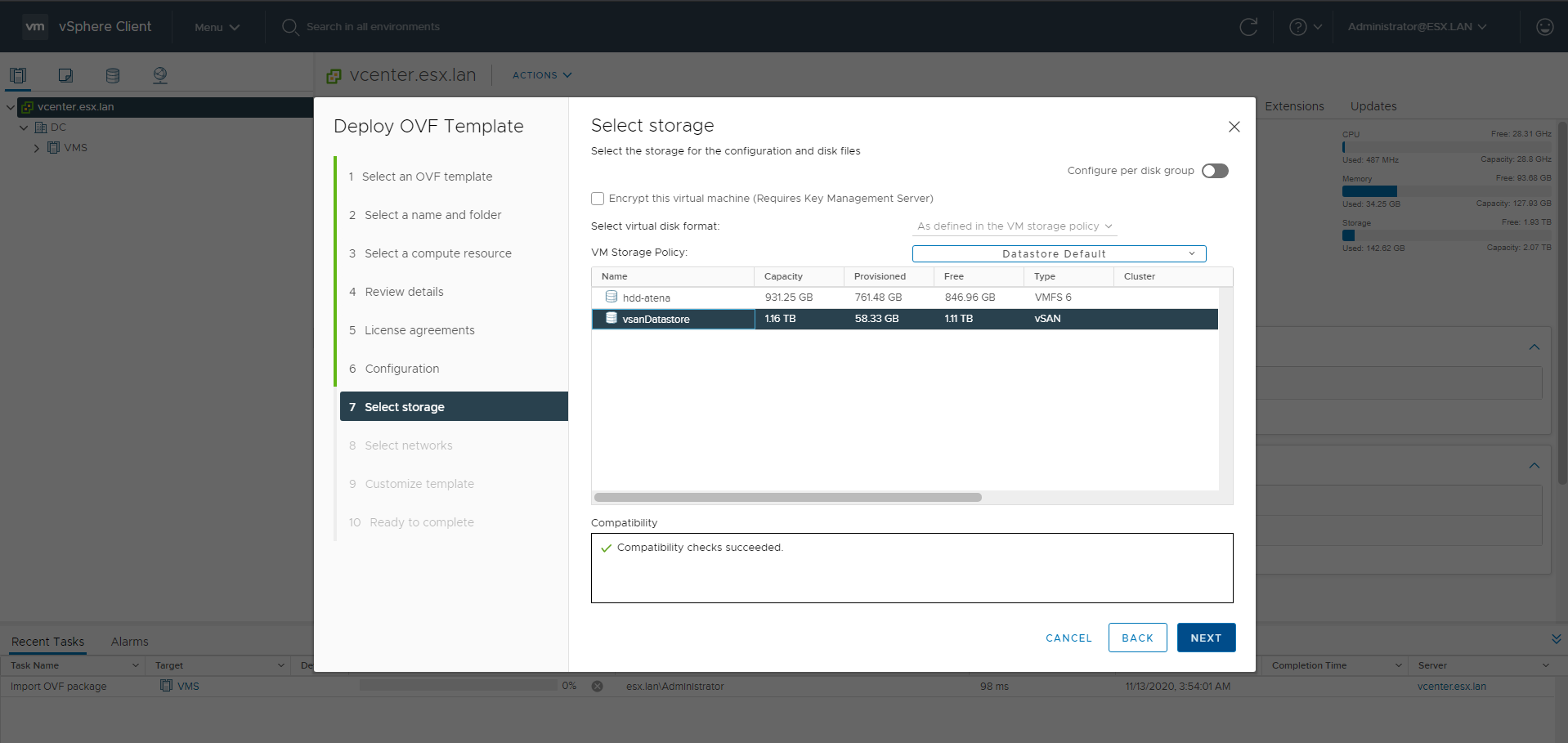Open the VMs and Templates inventory icon
Viewport: 1568px width, 743px height.
[65, 75]
